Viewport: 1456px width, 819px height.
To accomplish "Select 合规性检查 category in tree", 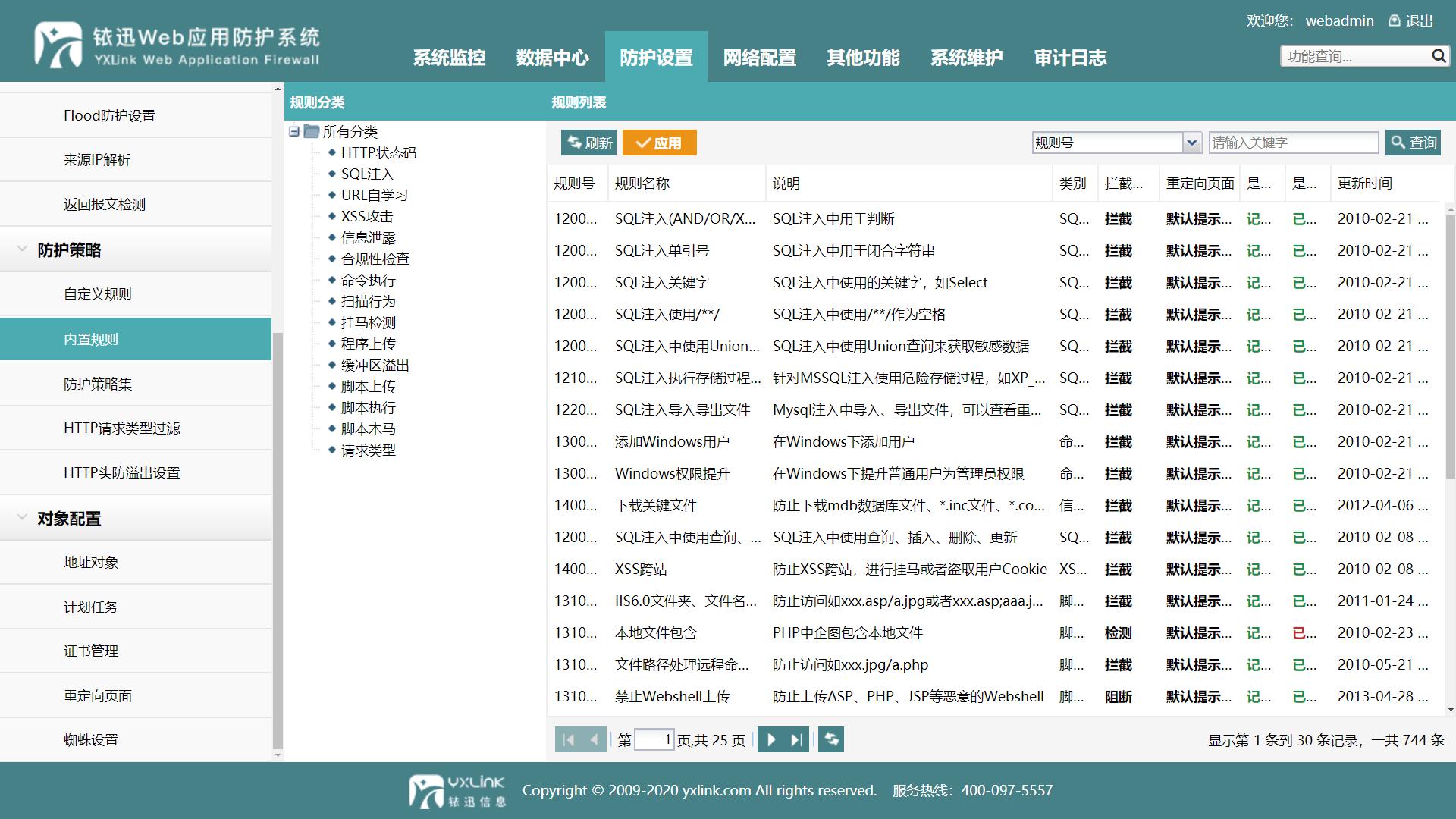I will (375, 259).
